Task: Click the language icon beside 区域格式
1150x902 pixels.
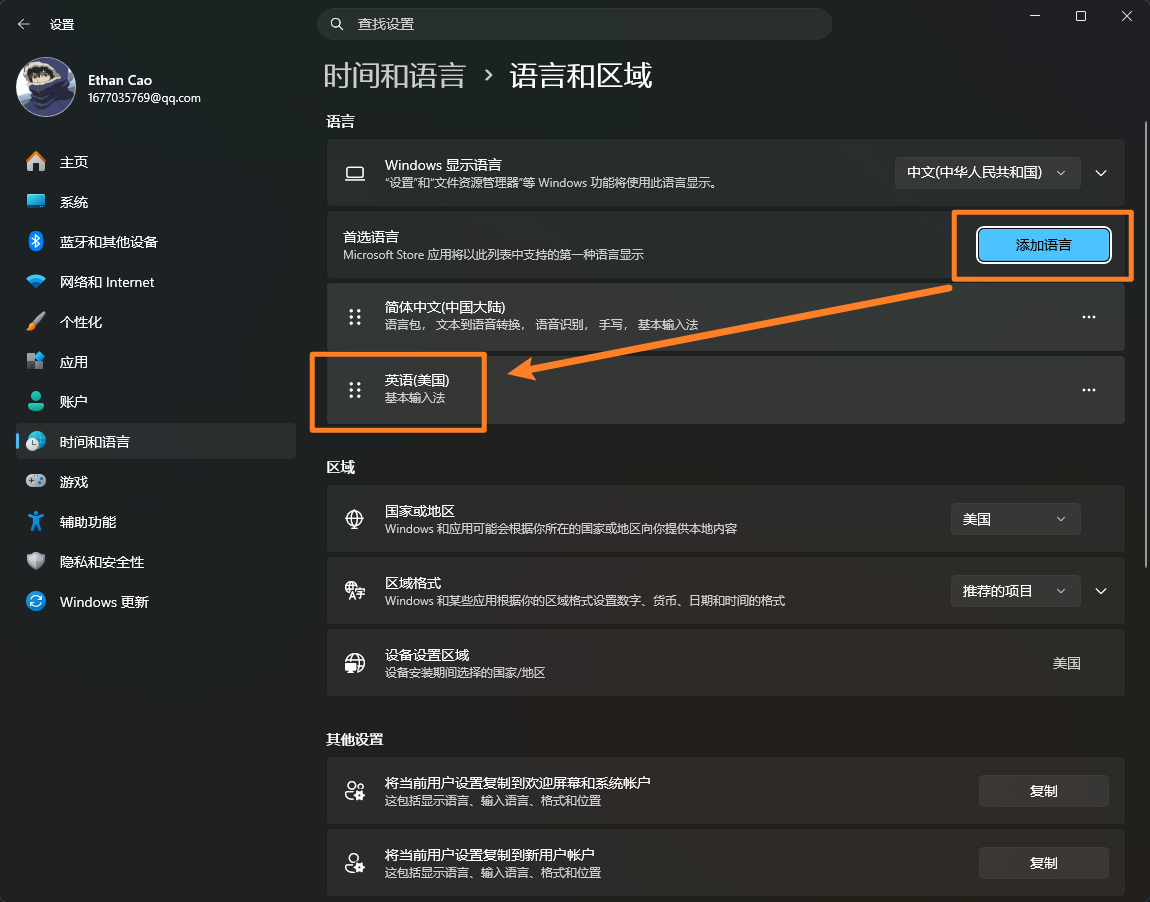Action: 355,591
